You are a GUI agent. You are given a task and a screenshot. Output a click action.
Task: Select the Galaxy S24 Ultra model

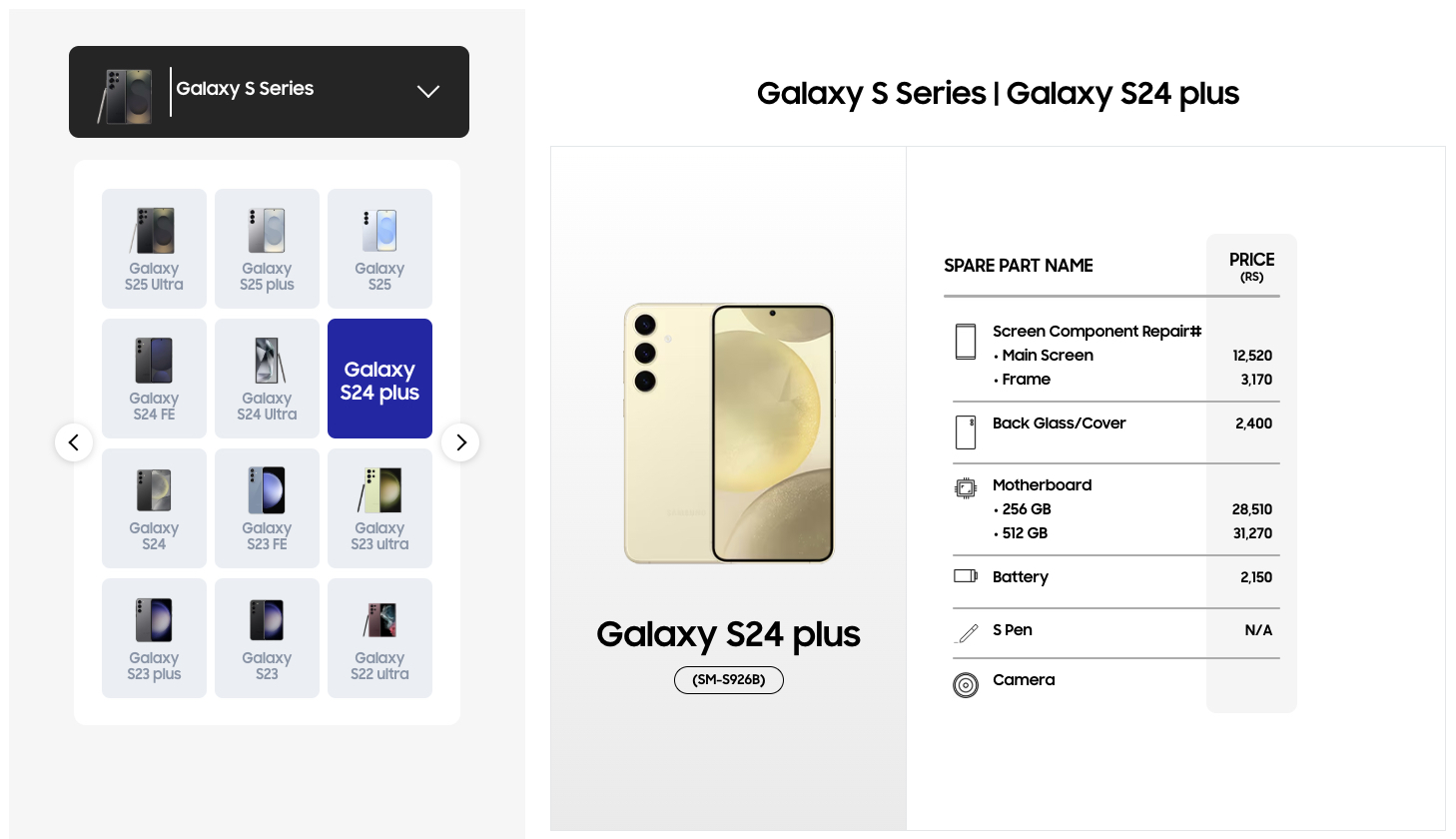(x=267, y=379)
